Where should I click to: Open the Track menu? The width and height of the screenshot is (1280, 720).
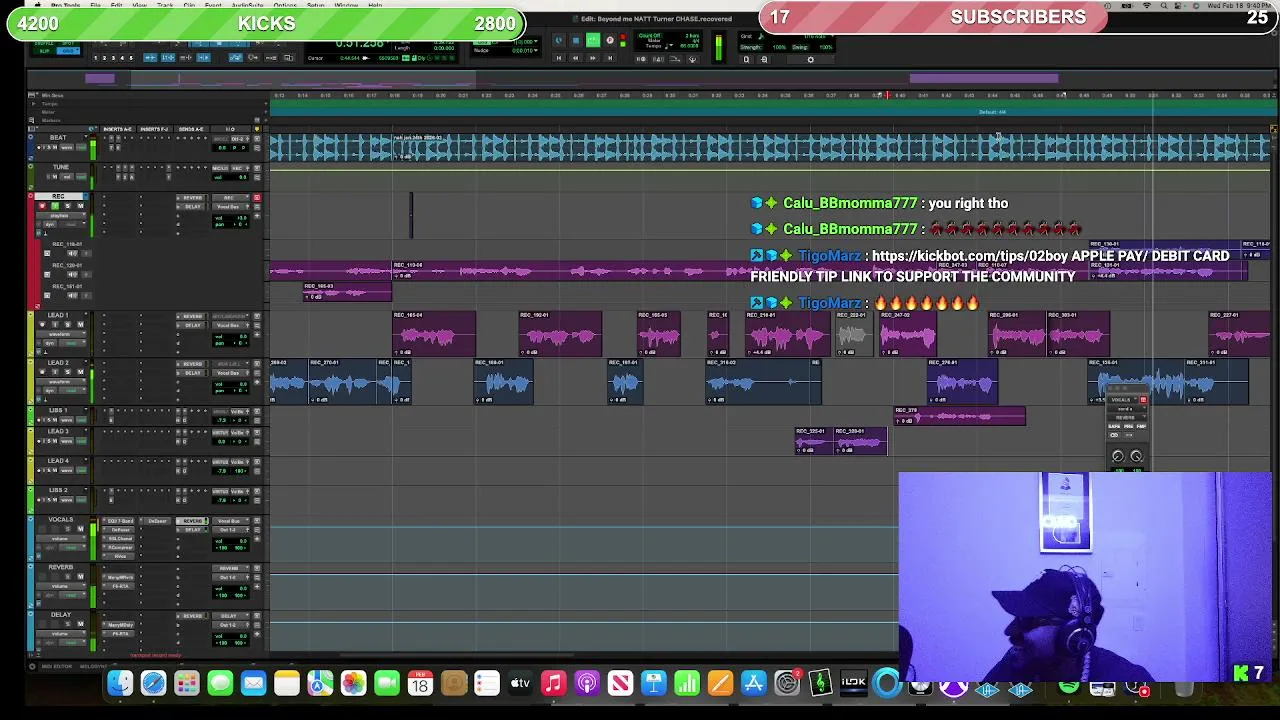(166, 5)
